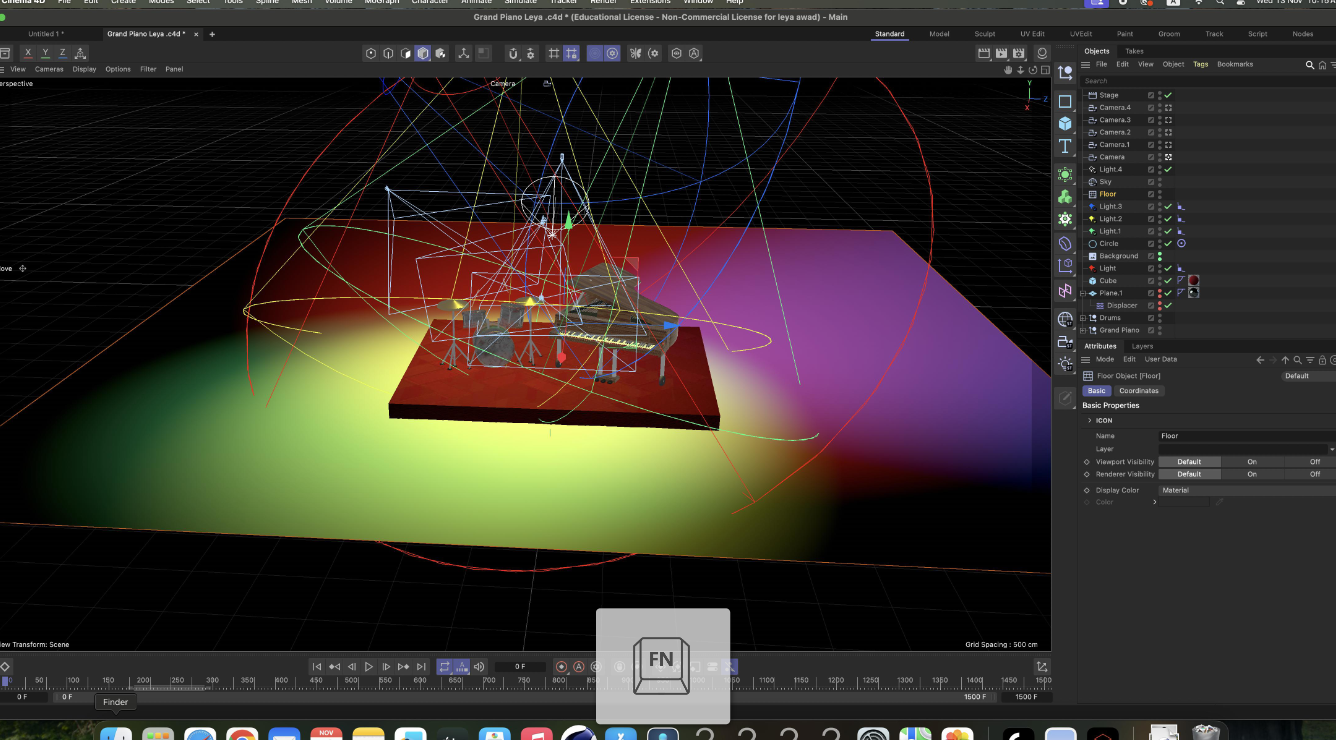Switch to the Layers tab

(1142, 346)
